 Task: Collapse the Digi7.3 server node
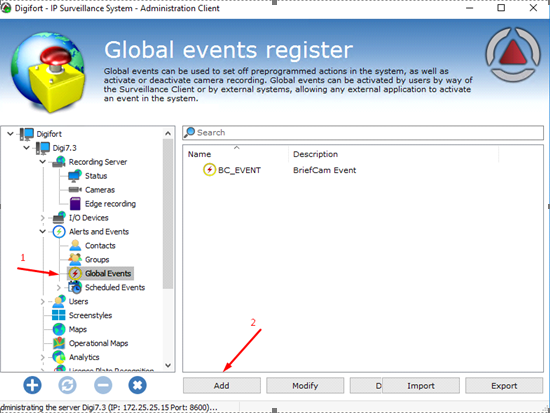click(27, 148)
